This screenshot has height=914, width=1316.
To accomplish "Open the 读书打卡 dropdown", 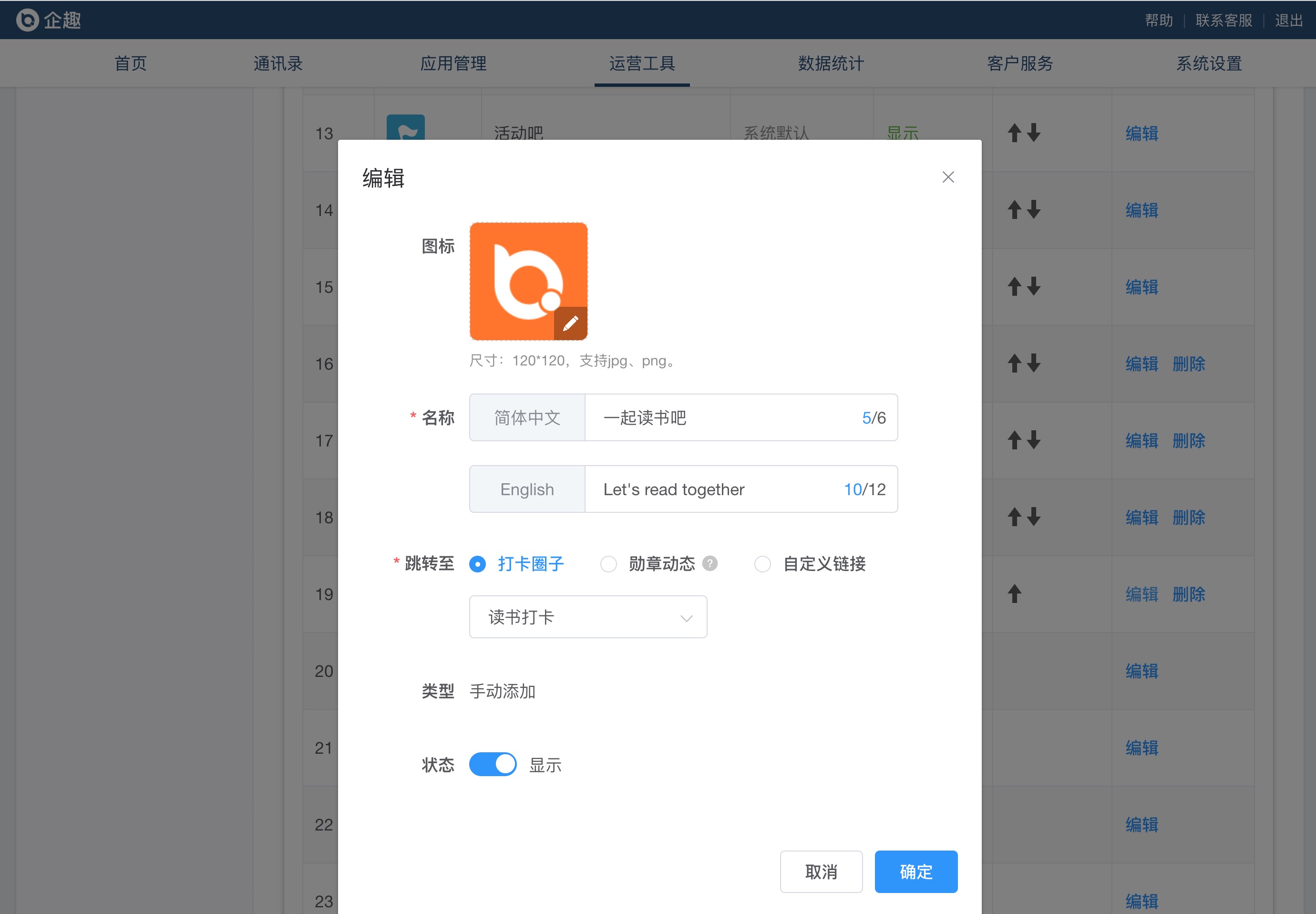I will [x=588, y=617].
